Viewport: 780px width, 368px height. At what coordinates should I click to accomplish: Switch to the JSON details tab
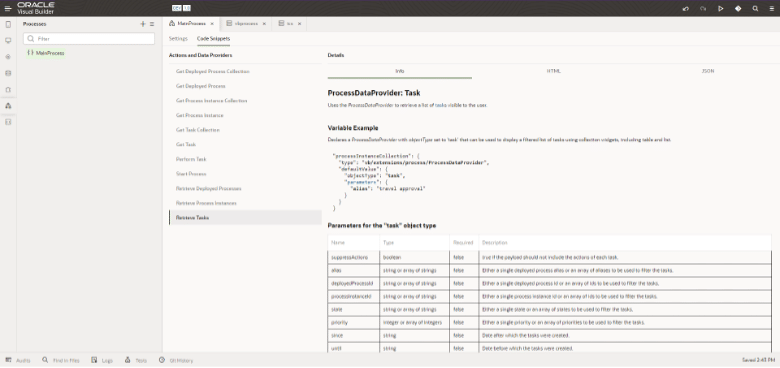pos(708,71)
